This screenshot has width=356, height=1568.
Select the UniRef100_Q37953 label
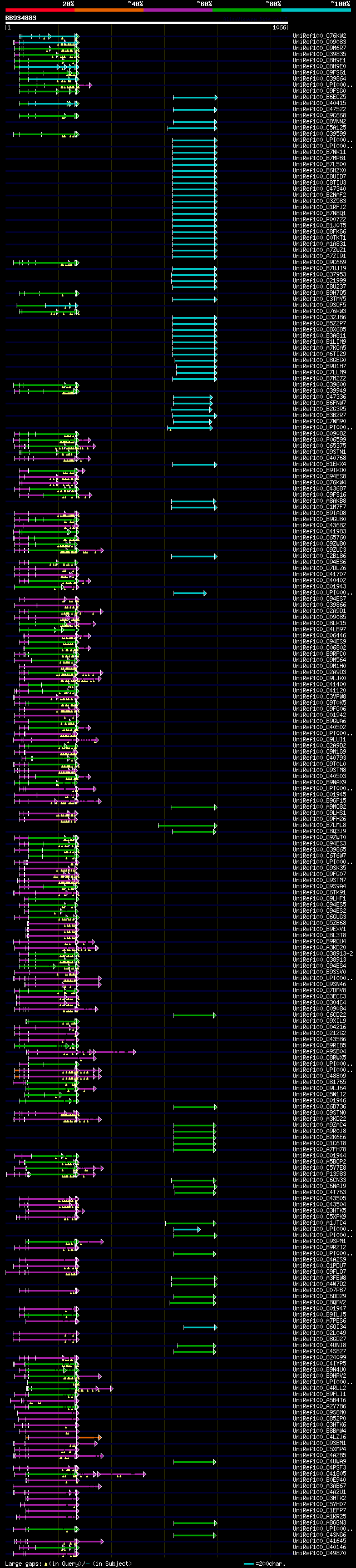pyautogui.click(x=319, y=275)
